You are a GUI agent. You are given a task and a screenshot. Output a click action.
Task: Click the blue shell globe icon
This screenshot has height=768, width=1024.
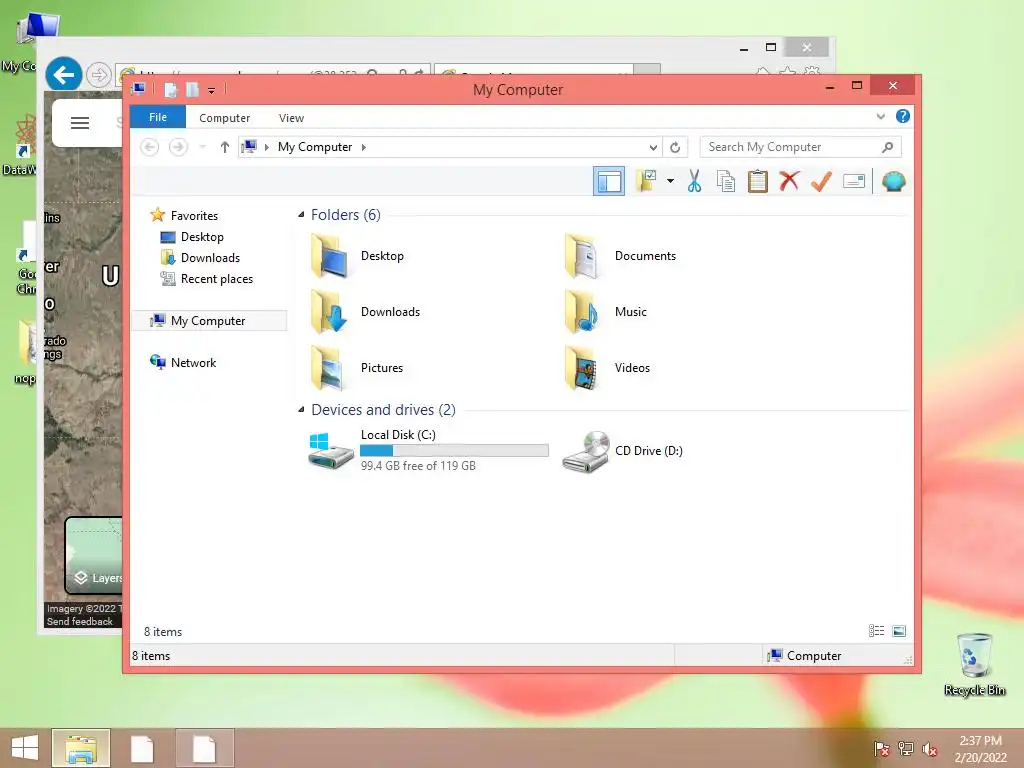pyautogui.click(x=893, y=181)
